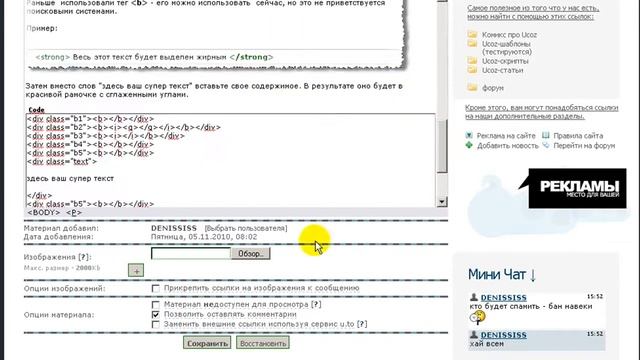Screen dimensions: 640x360
Task: Click the icon next to Перейти на форум
Action: [546, 145]
